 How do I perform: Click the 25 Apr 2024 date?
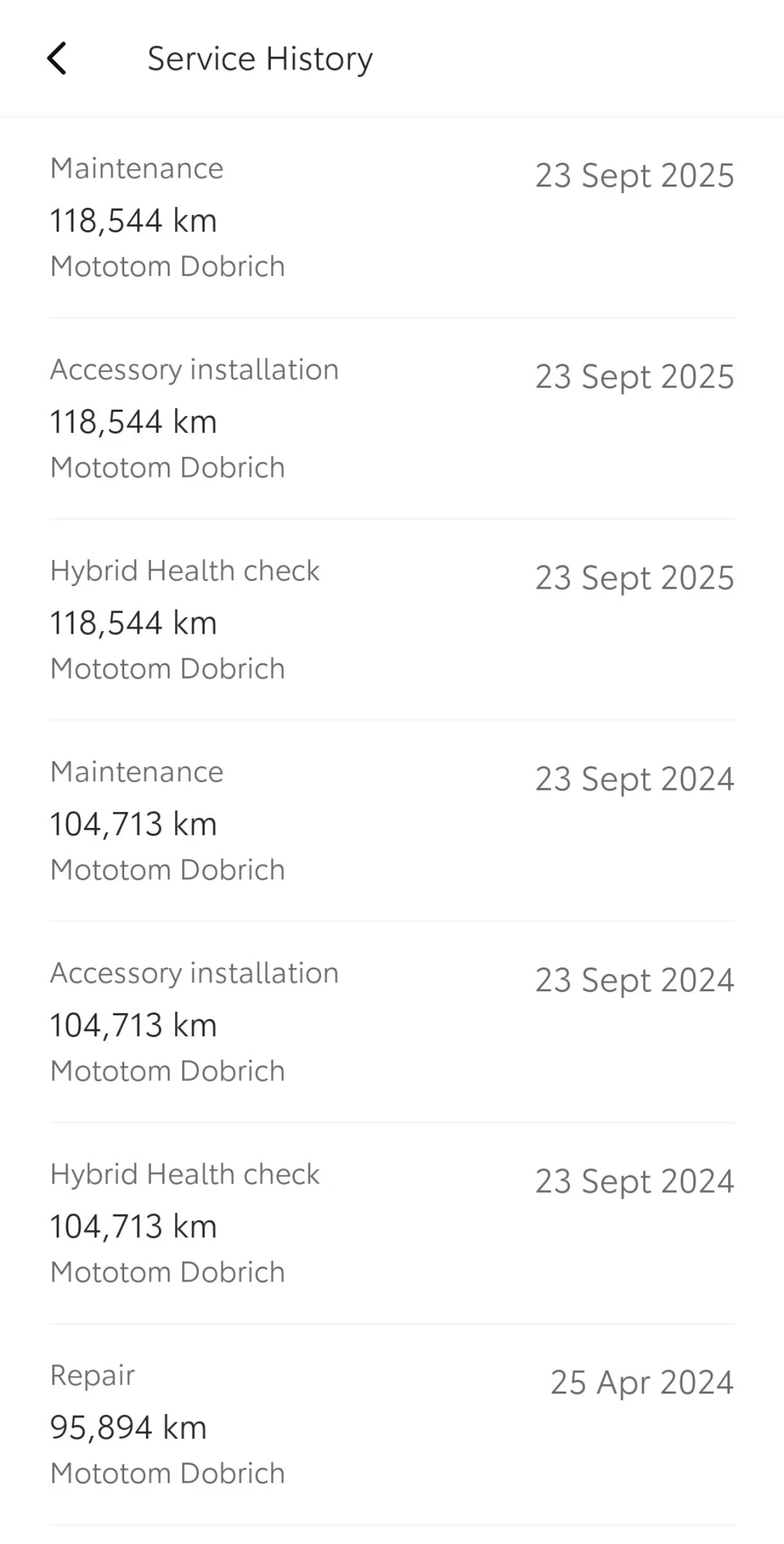click(x=641, y=1383)
